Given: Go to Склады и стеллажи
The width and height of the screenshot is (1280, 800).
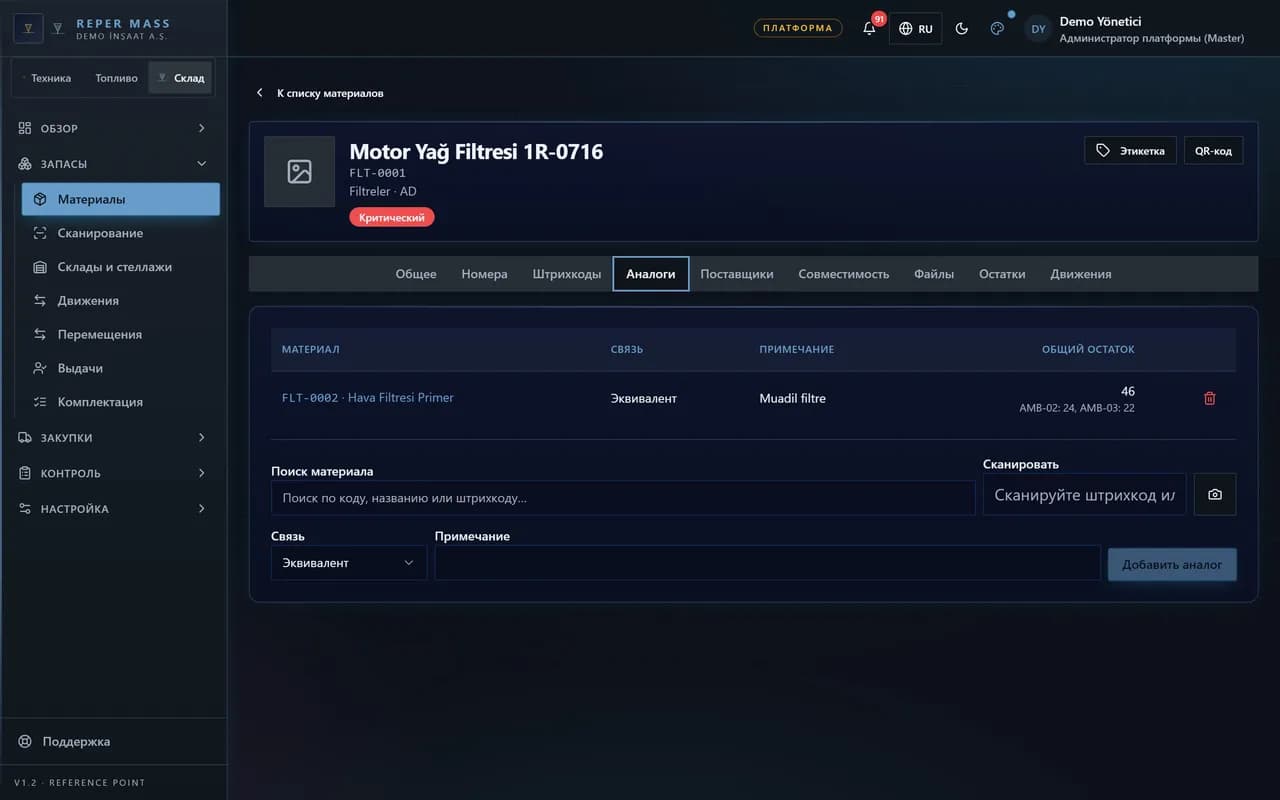Looking at the screenshot, I should click(121, 267).
